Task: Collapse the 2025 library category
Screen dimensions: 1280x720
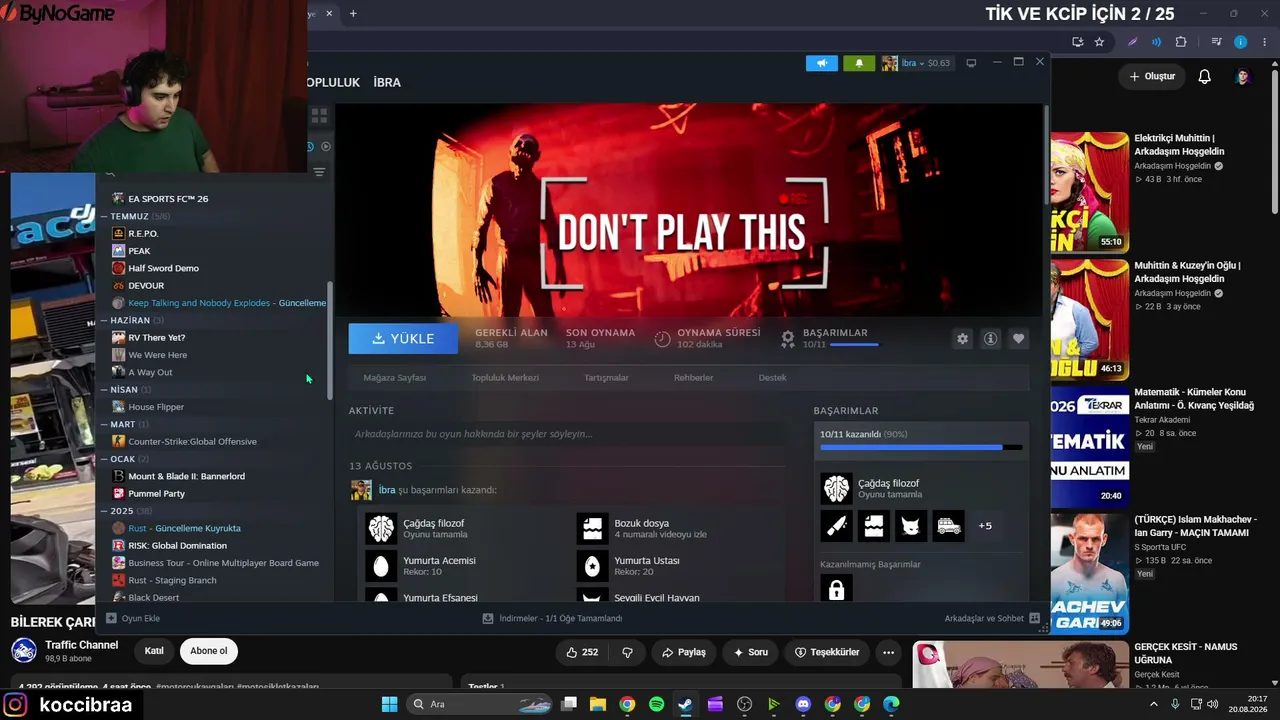Action: click(104, 511)
